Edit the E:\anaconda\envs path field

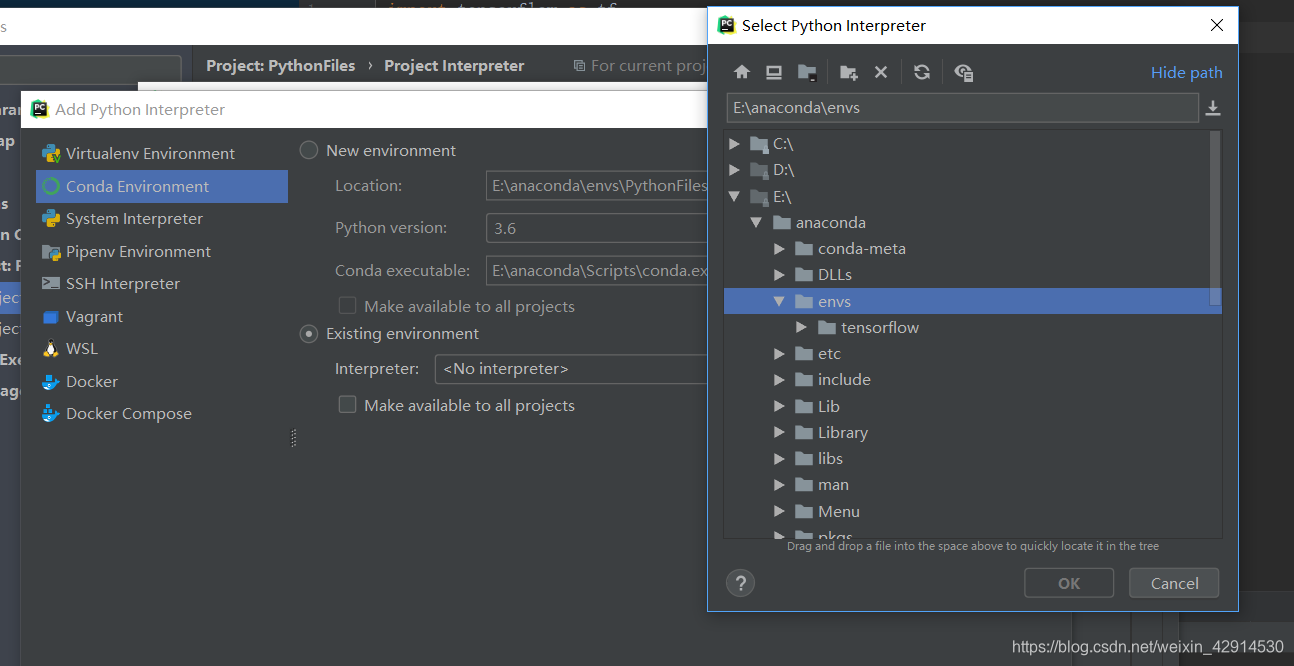(x=963, y=108)
